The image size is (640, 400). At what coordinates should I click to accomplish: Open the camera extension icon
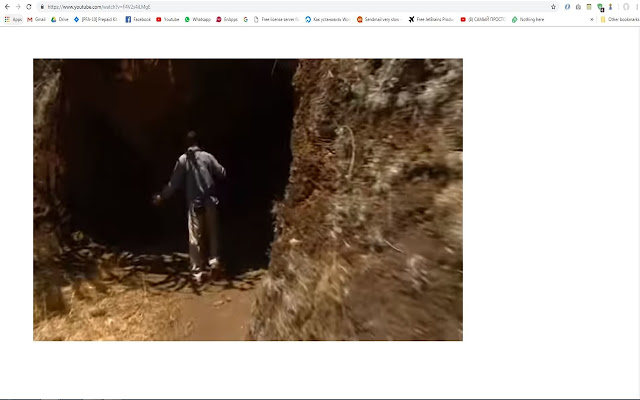(578, 7)
